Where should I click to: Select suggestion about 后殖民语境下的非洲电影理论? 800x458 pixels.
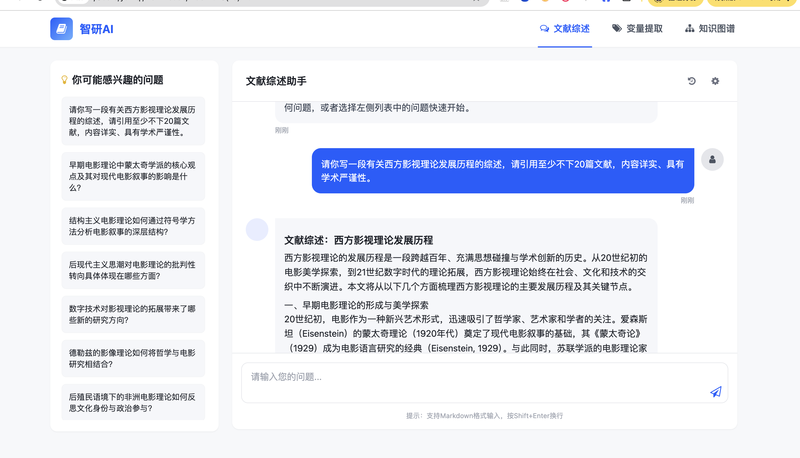tap(133, 402)
